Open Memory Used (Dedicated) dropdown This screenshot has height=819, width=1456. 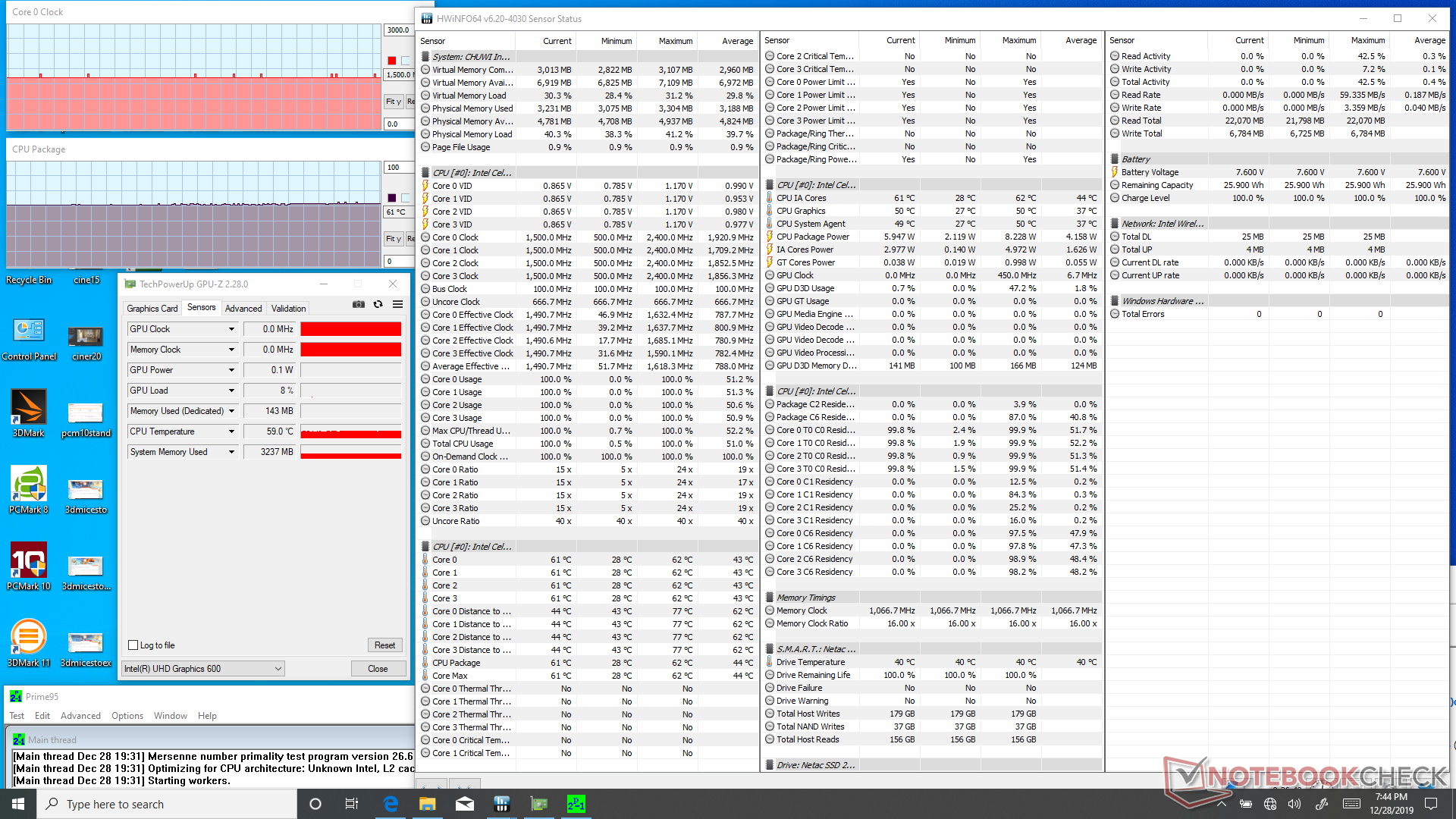coord(231,411)
